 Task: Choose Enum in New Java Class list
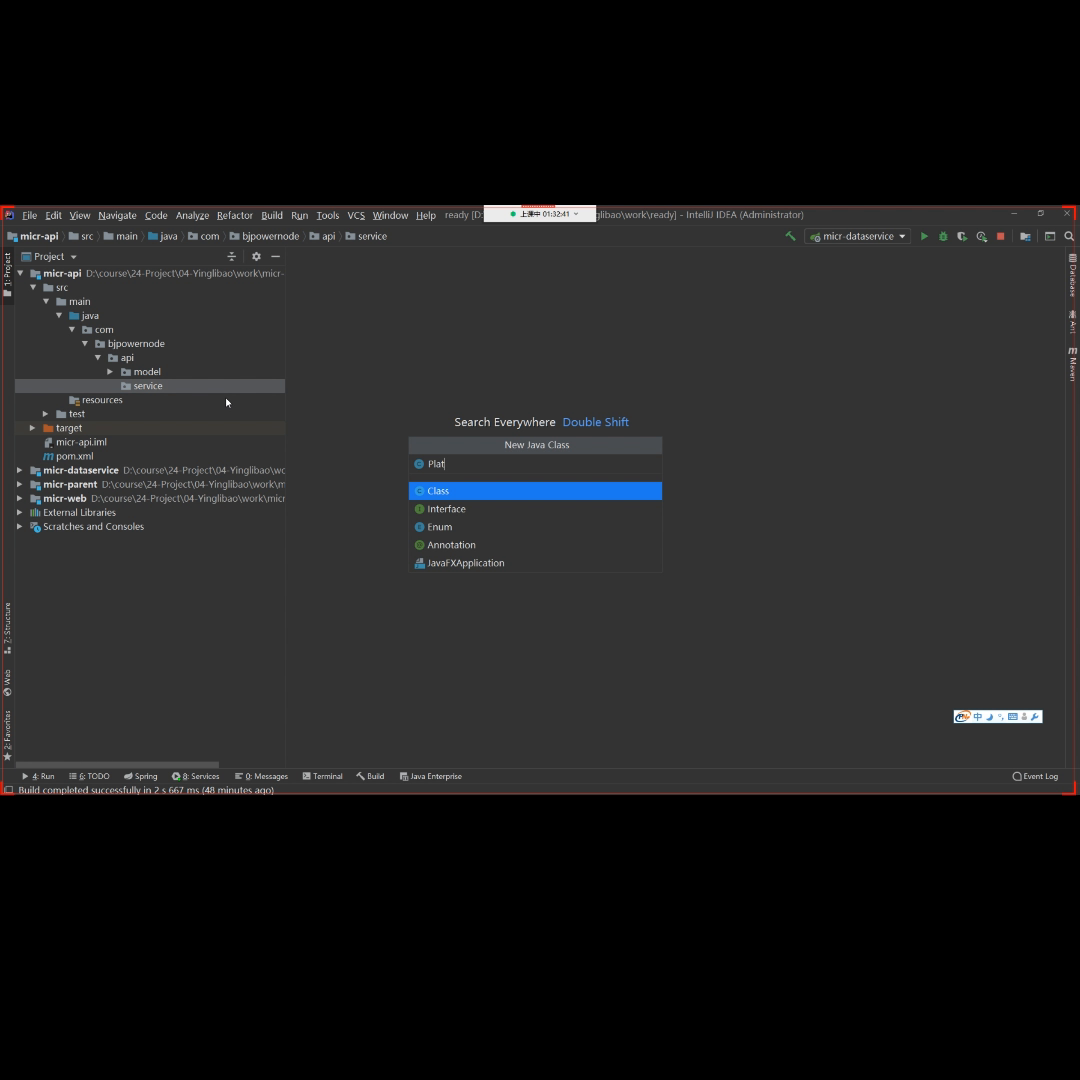pos(535,527)
